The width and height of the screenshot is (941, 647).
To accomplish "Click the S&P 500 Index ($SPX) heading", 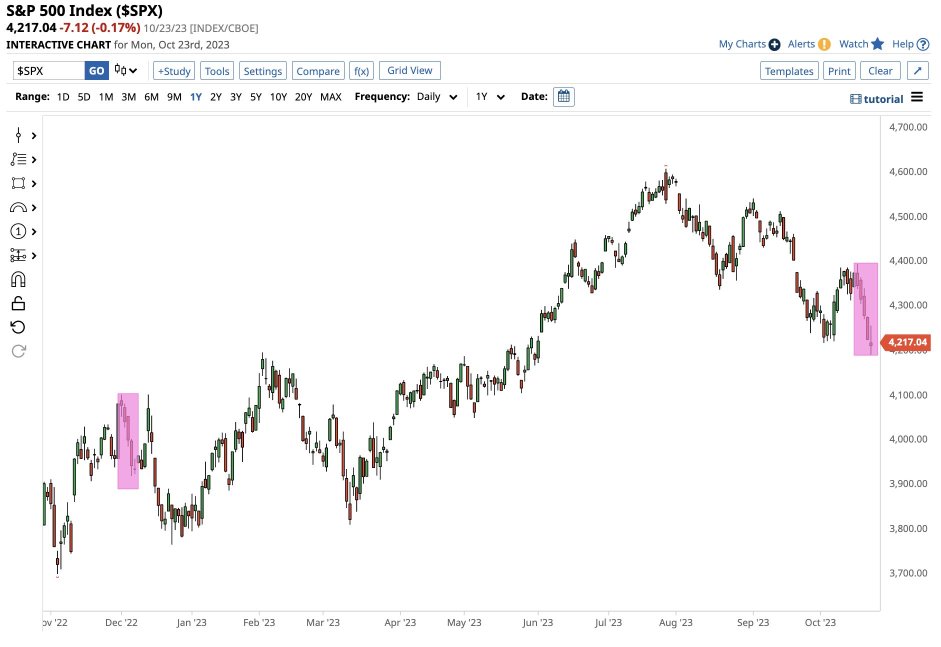I will pos(85,11).
